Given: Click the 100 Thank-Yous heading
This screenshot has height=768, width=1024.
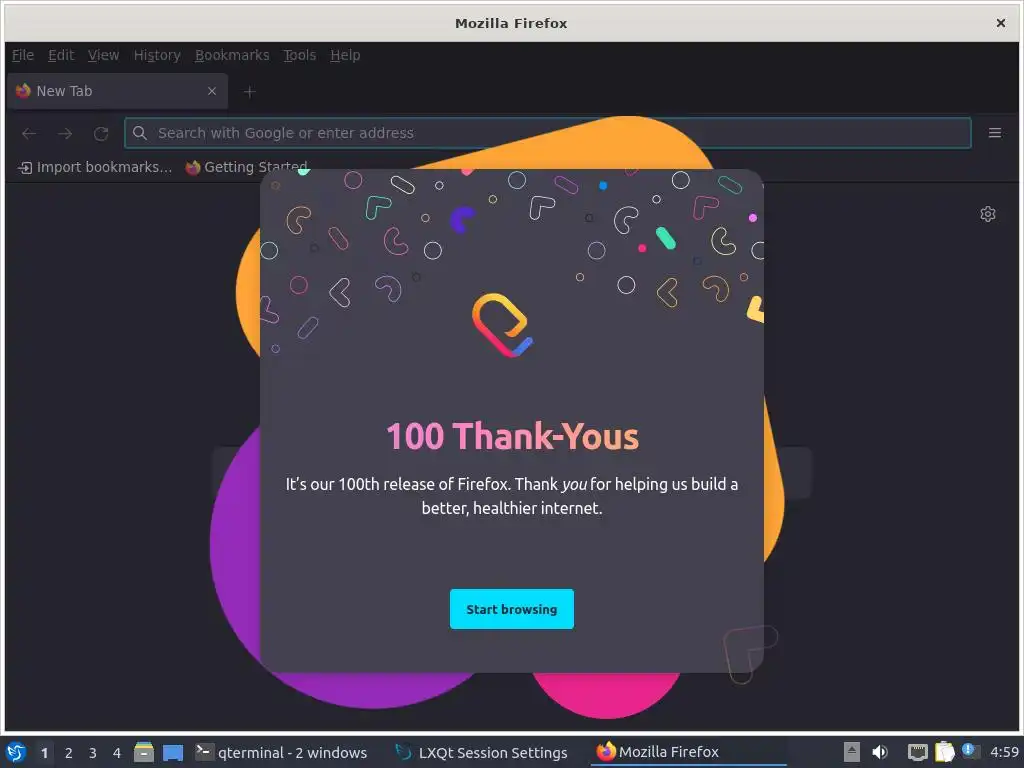Looking at the screenshot, I should point(512,436).
